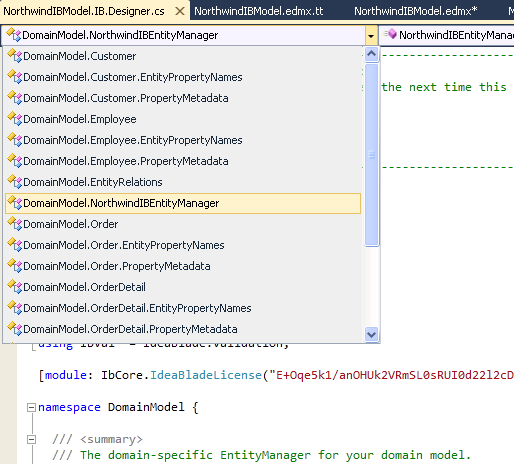The height and width of the screenshot is (464, 514).
Task: Click icon next to DomainModel.Customer.EntityPropertyNames
Action: (15, 76)
